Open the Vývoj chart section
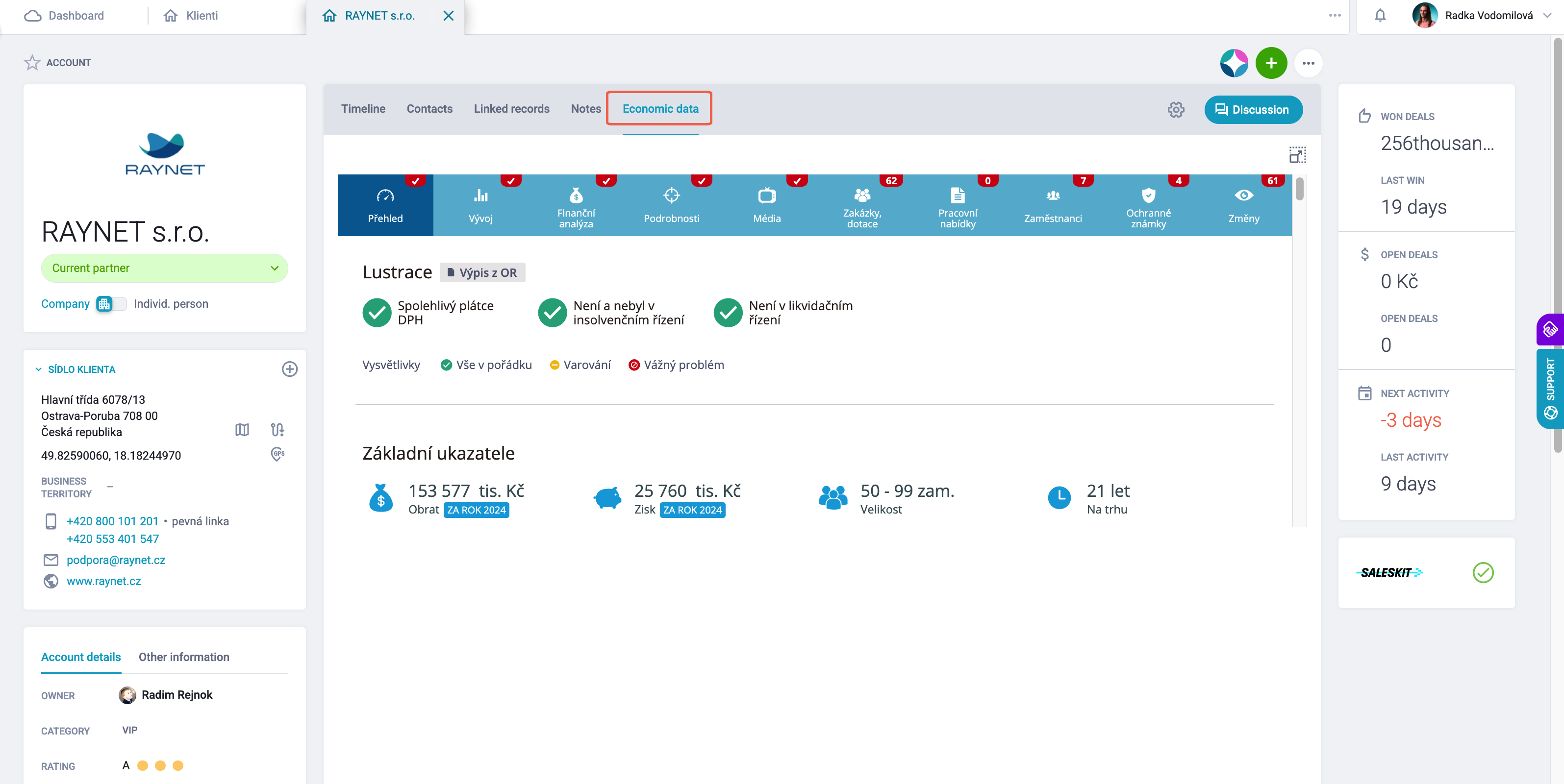The height and width of the screenshot is (784, 1564). (x=481, y=205)
